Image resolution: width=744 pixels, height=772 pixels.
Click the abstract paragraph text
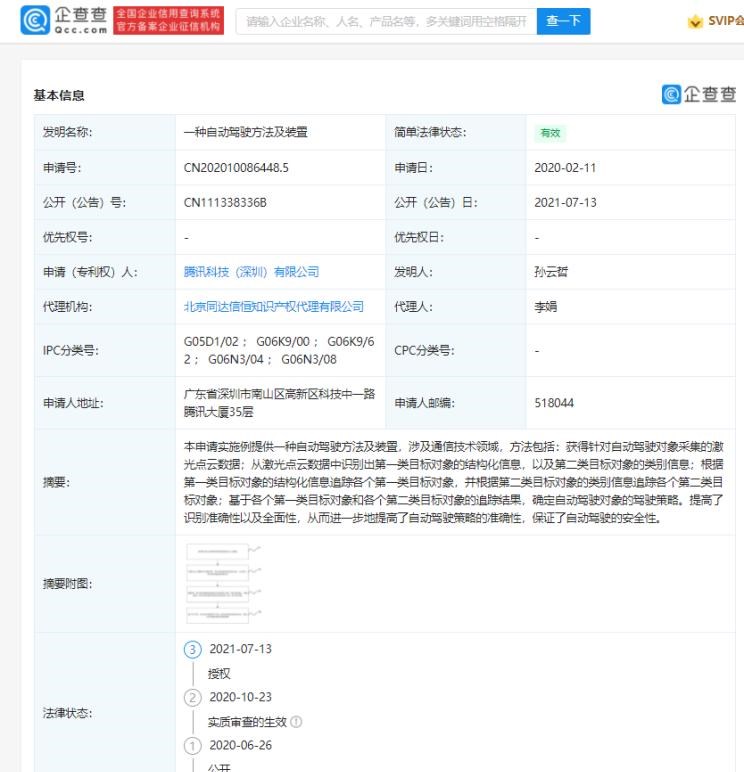click(453, 482)
